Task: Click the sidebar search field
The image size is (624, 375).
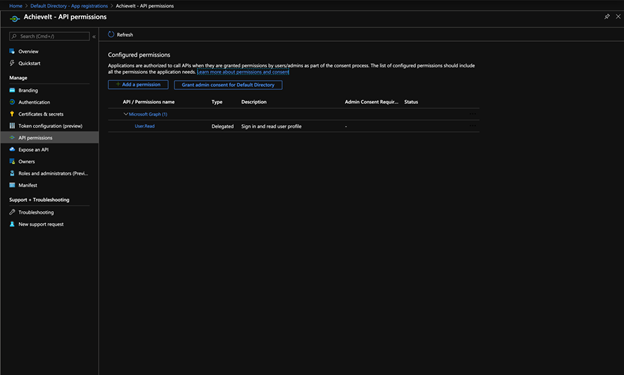Action: pos(49,36)
